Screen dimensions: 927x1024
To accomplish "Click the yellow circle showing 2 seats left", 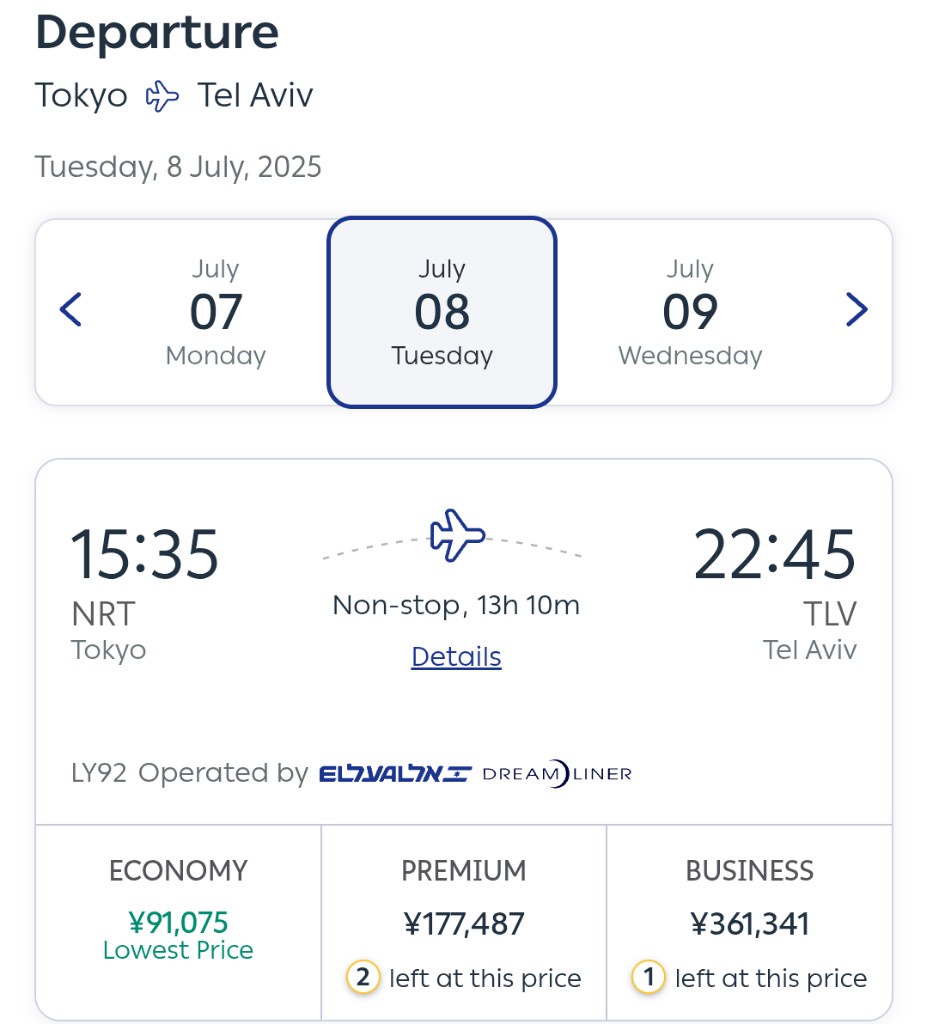I will point(363,978).
